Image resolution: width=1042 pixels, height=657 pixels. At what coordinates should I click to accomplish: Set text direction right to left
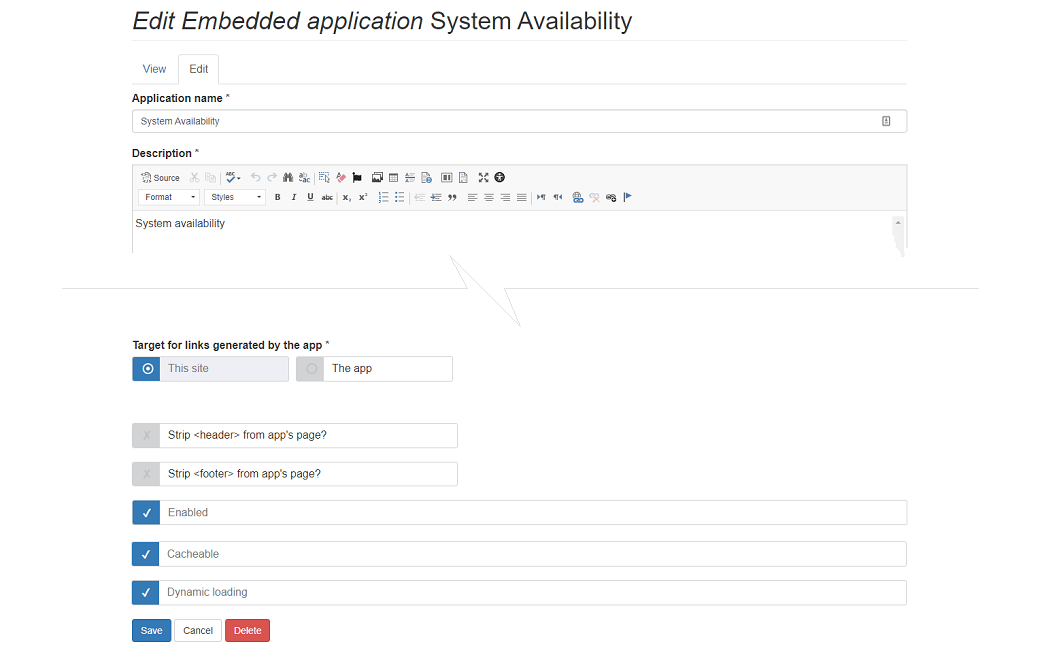click(x=558, y=197)
